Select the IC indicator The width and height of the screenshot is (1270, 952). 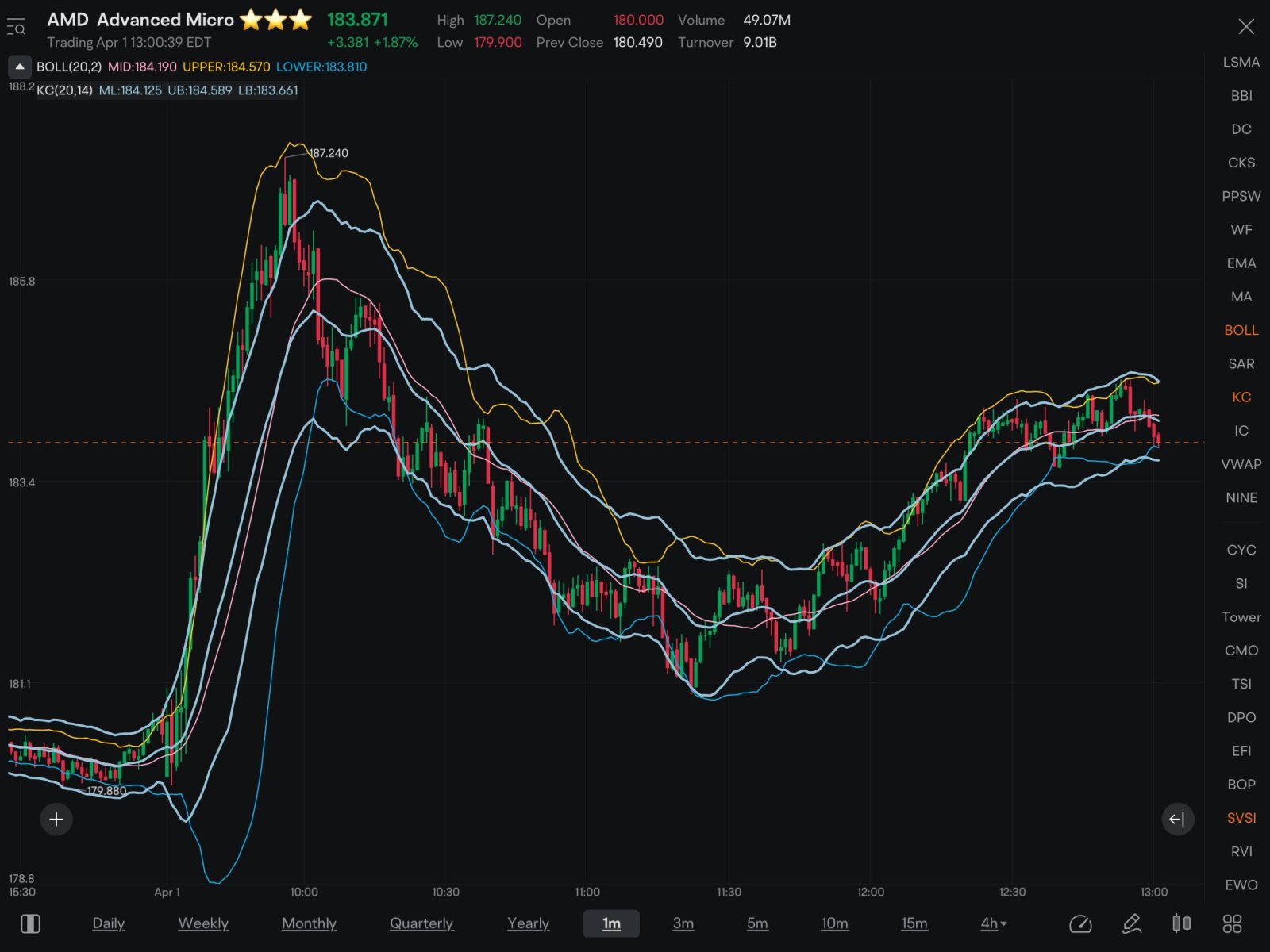(1241, 431)
